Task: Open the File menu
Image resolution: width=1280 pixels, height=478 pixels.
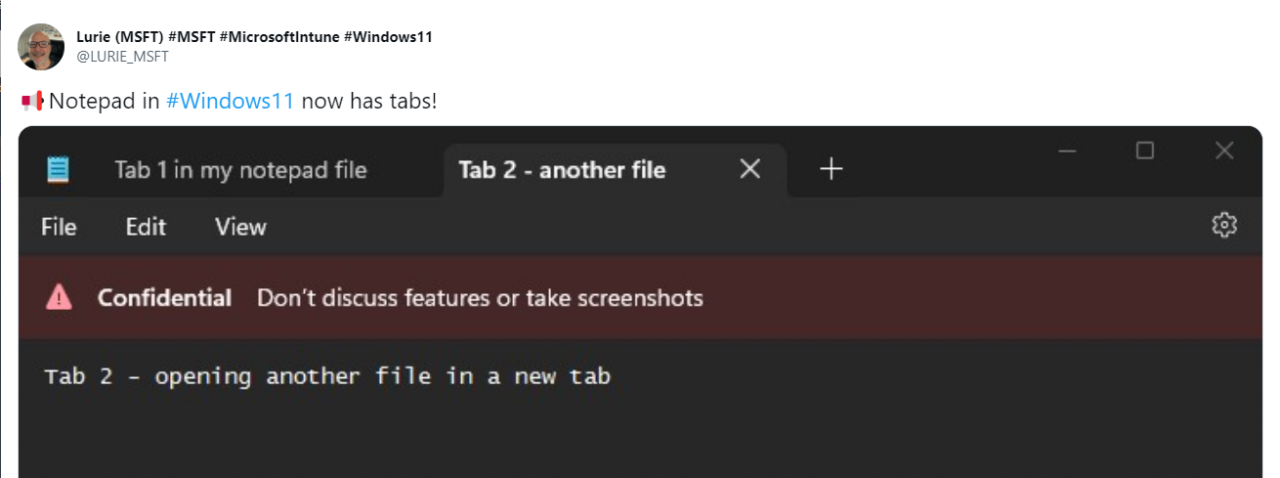Action: 59,227
